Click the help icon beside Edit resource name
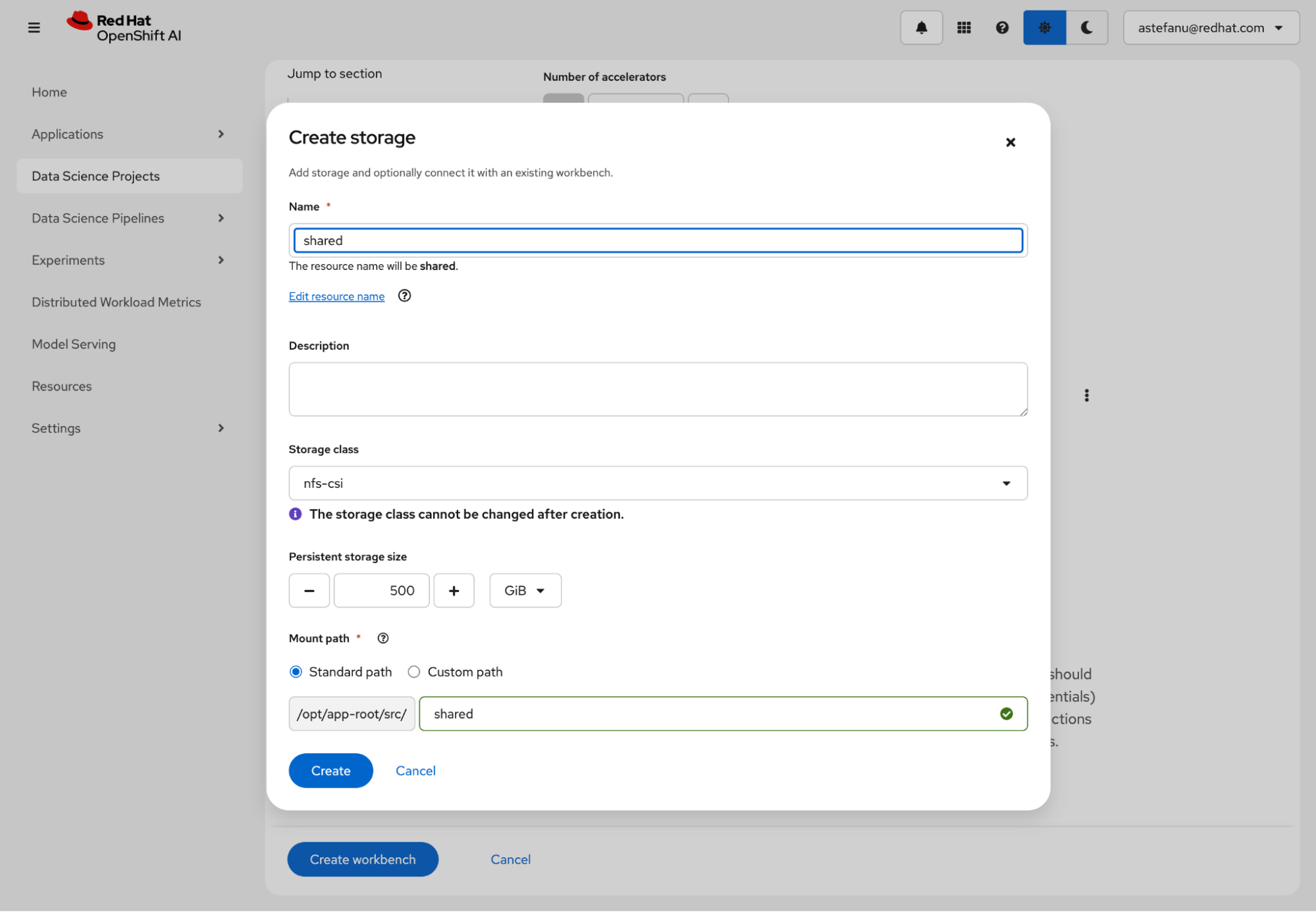The image size is (1316, 912). (404, 296)
